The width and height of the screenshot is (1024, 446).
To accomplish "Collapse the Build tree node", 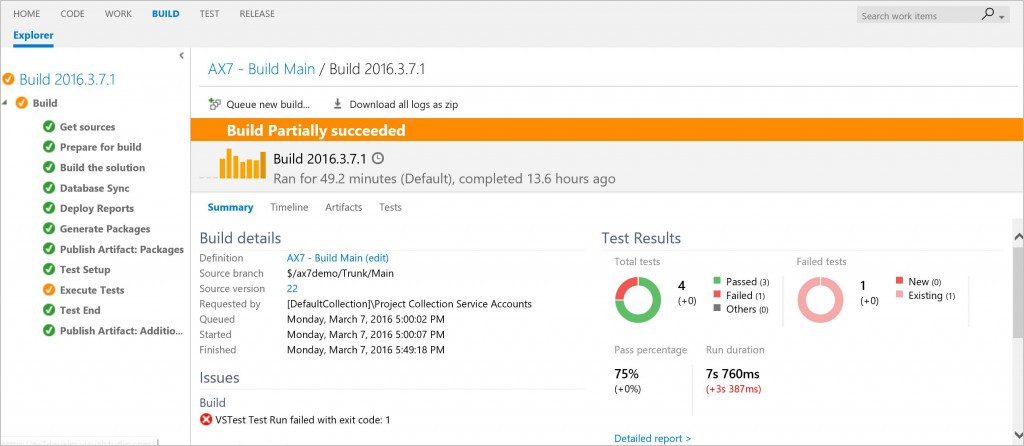I will [x=6, y=103].
